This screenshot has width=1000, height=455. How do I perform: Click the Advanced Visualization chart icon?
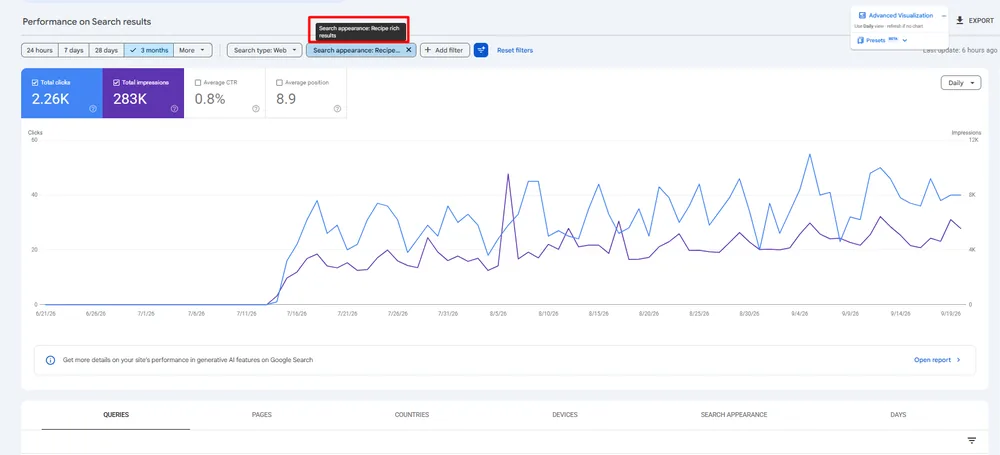click(x=862, y=15)
